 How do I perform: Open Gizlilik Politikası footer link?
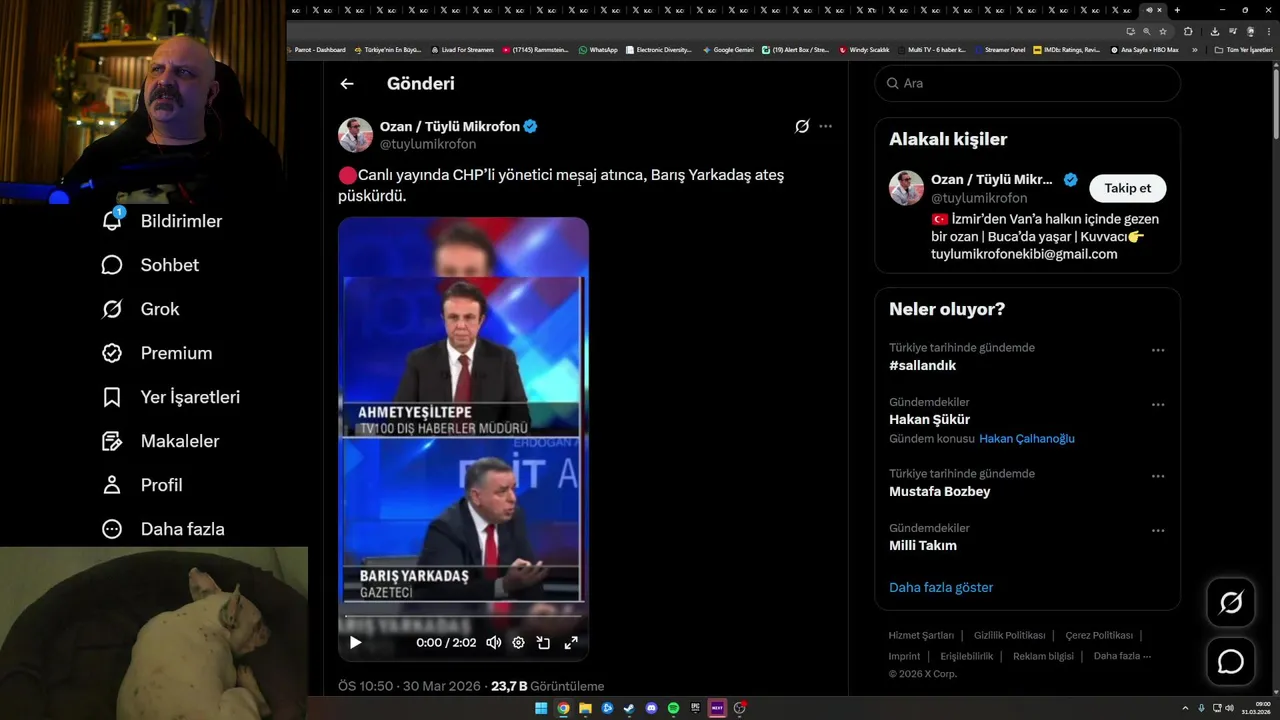(x=1009, y=635)
